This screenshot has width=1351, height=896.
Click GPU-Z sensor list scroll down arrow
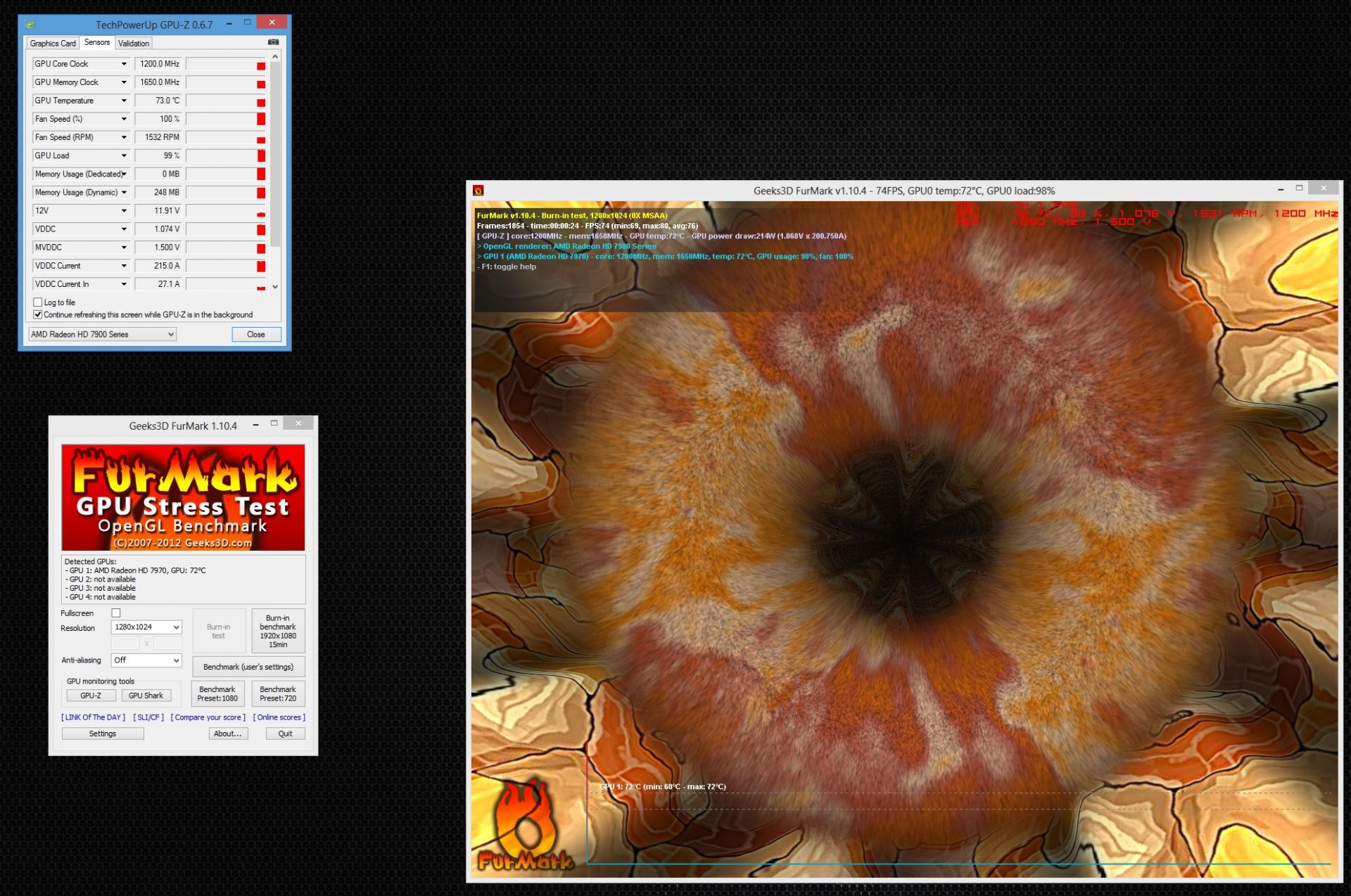pos(275,286)
